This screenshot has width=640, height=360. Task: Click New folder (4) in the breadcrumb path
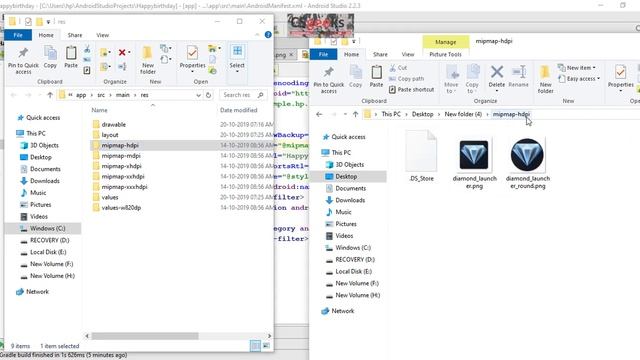click(463, 114)
